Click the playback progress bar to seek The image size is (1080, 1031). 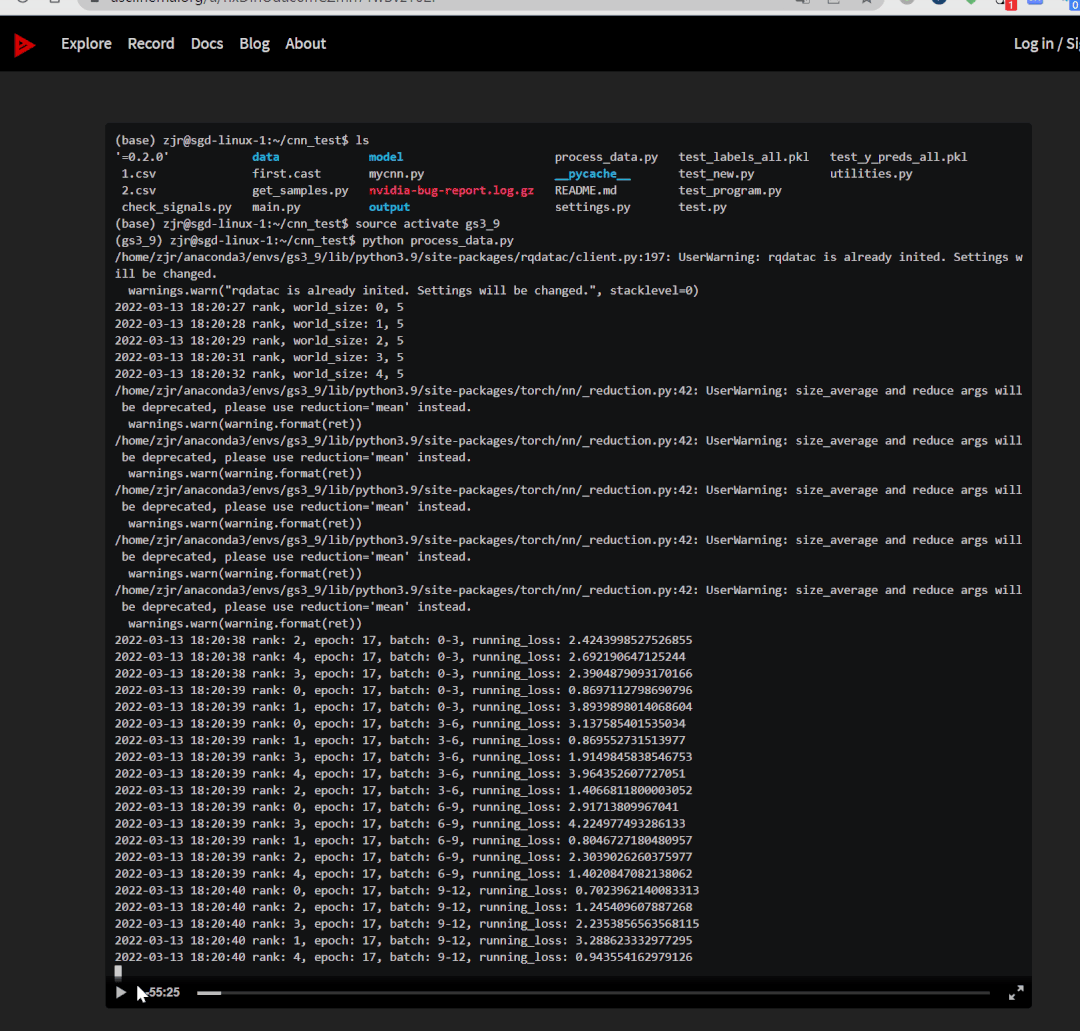(x=600, y=992)
